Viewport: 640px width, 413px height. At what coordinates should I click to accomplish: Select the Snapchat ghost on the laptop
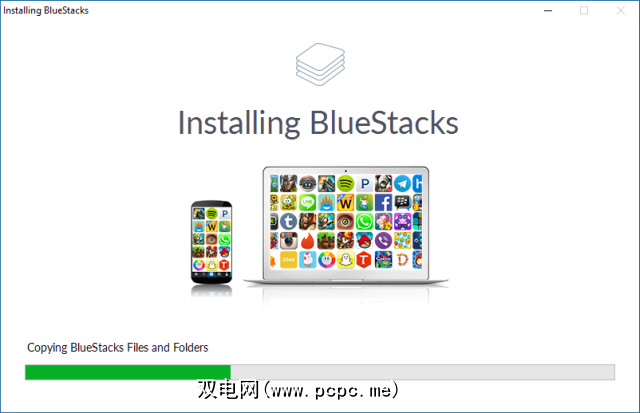pyautogui.click(x=345, y=260)
